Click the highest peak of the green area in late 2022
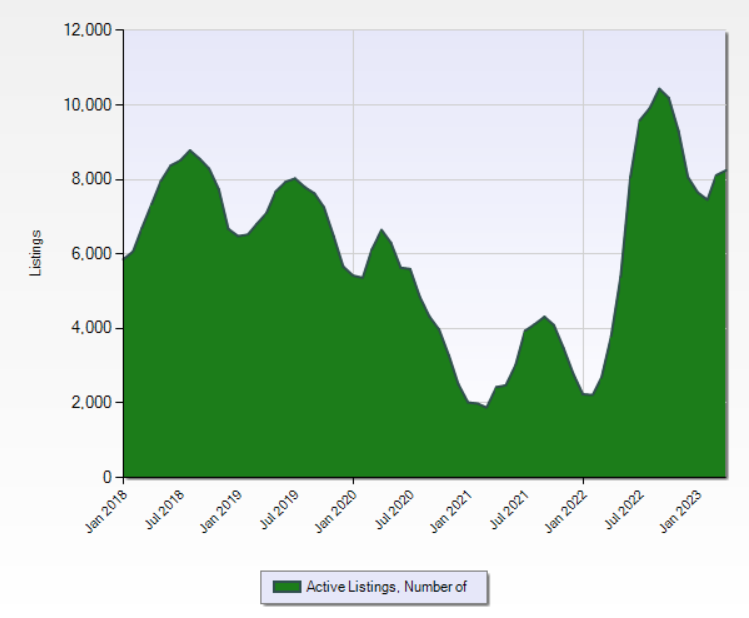 (658, 90)
